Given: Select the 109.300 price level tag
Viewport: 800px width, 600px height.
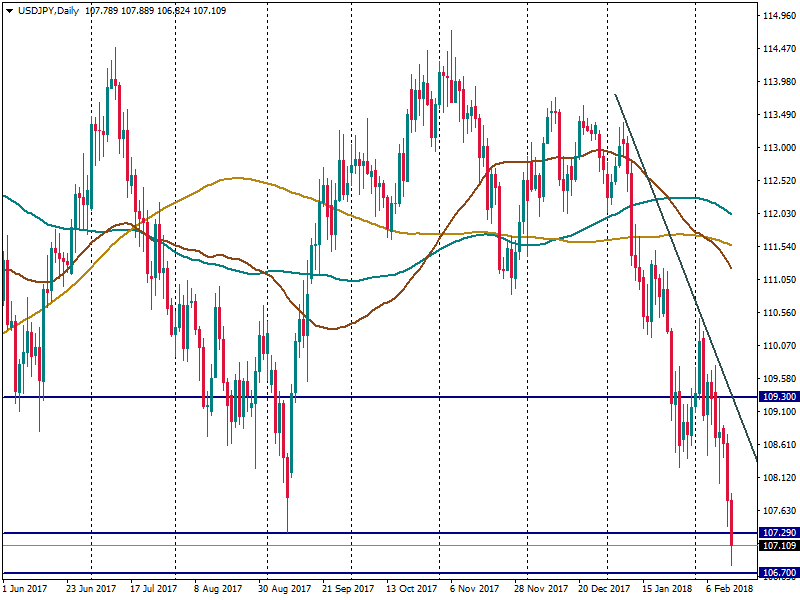Looking at the screenshot, I should 778,397.
